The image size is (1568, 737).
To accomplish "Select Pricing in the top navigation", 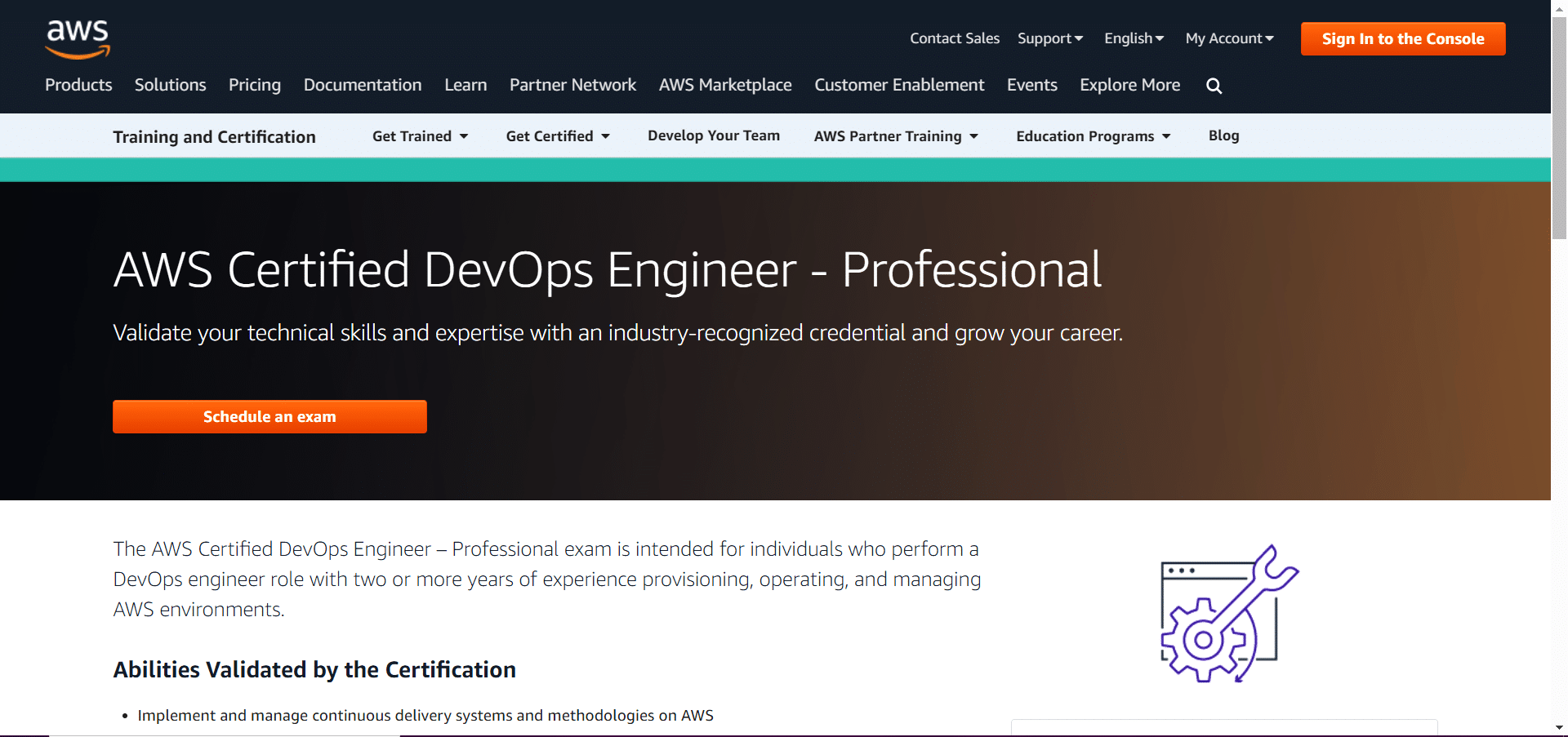I will 255,85.
